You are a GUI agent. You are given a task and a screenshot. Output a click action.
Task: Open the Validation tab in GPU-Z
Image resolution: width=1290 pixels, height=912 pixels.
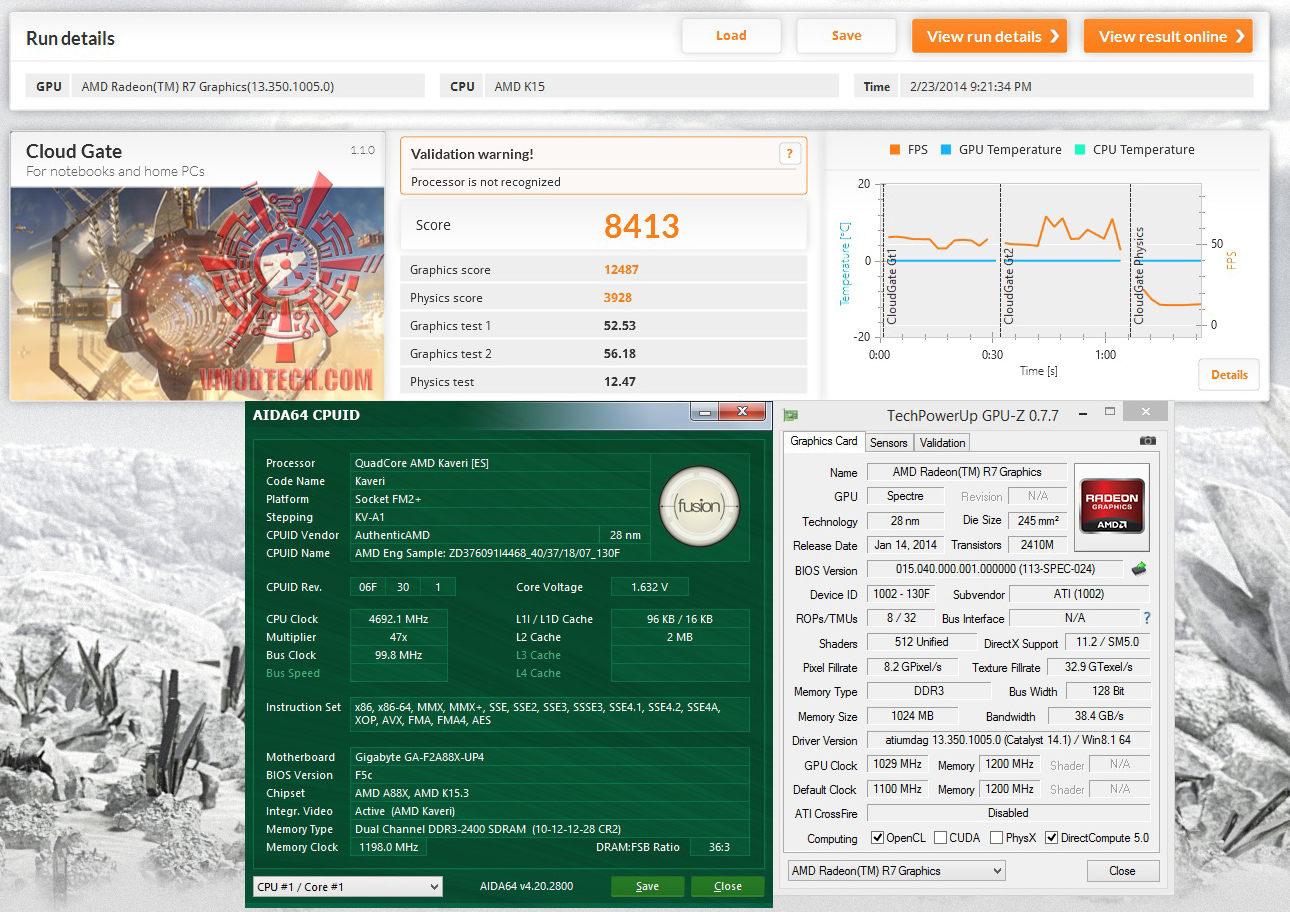pyautogui.click(x=942, y=443)
